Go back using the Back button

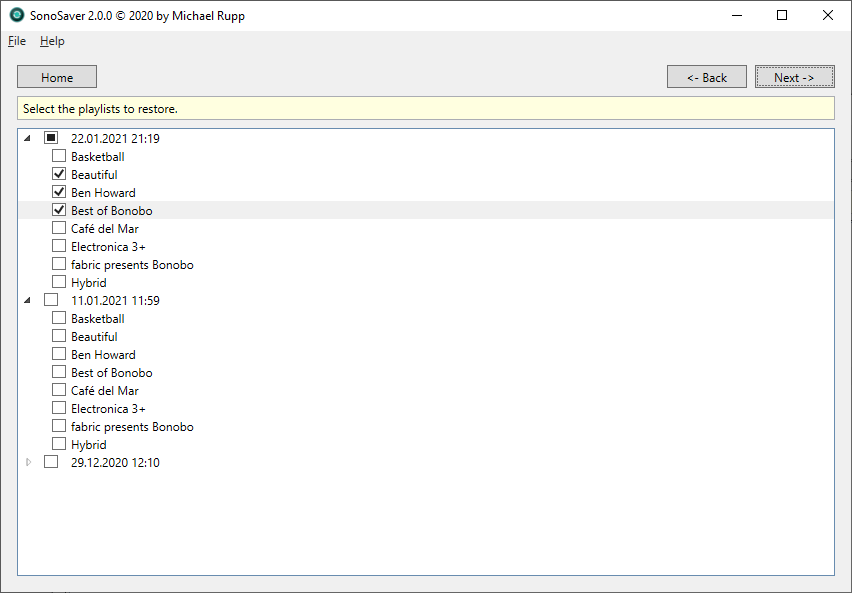coord(706,76)
